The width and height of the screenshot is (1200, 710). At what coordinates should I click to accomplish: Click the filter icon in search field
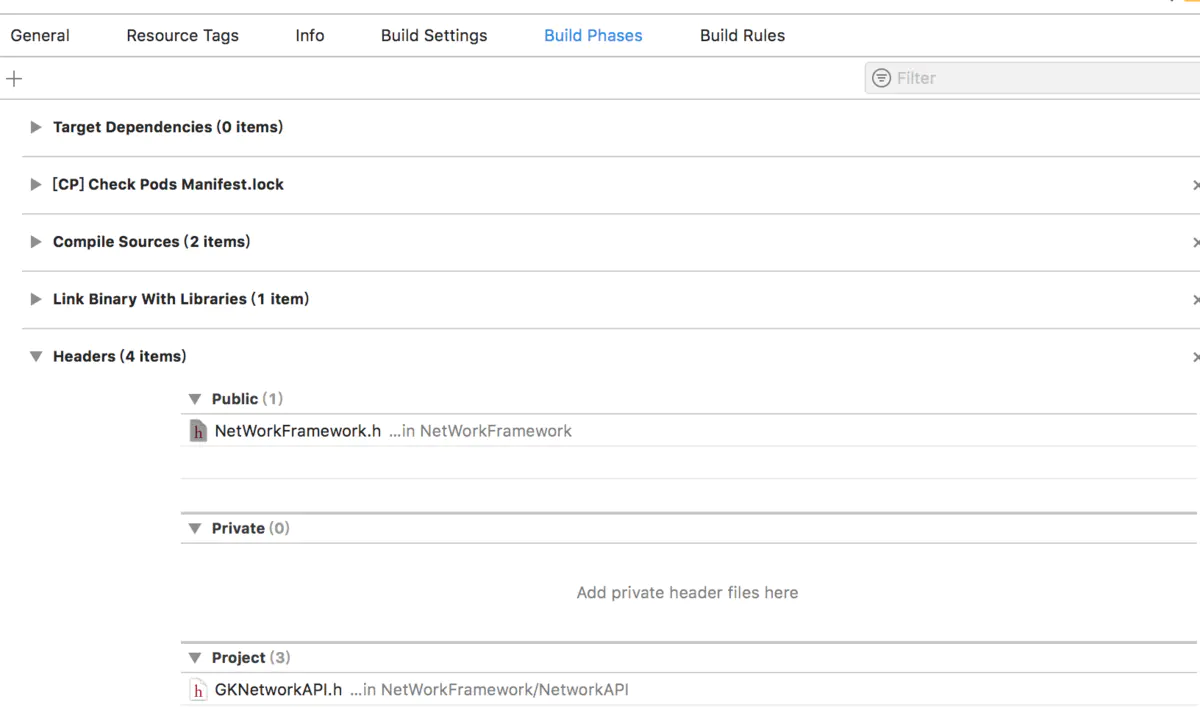[881, 78]
